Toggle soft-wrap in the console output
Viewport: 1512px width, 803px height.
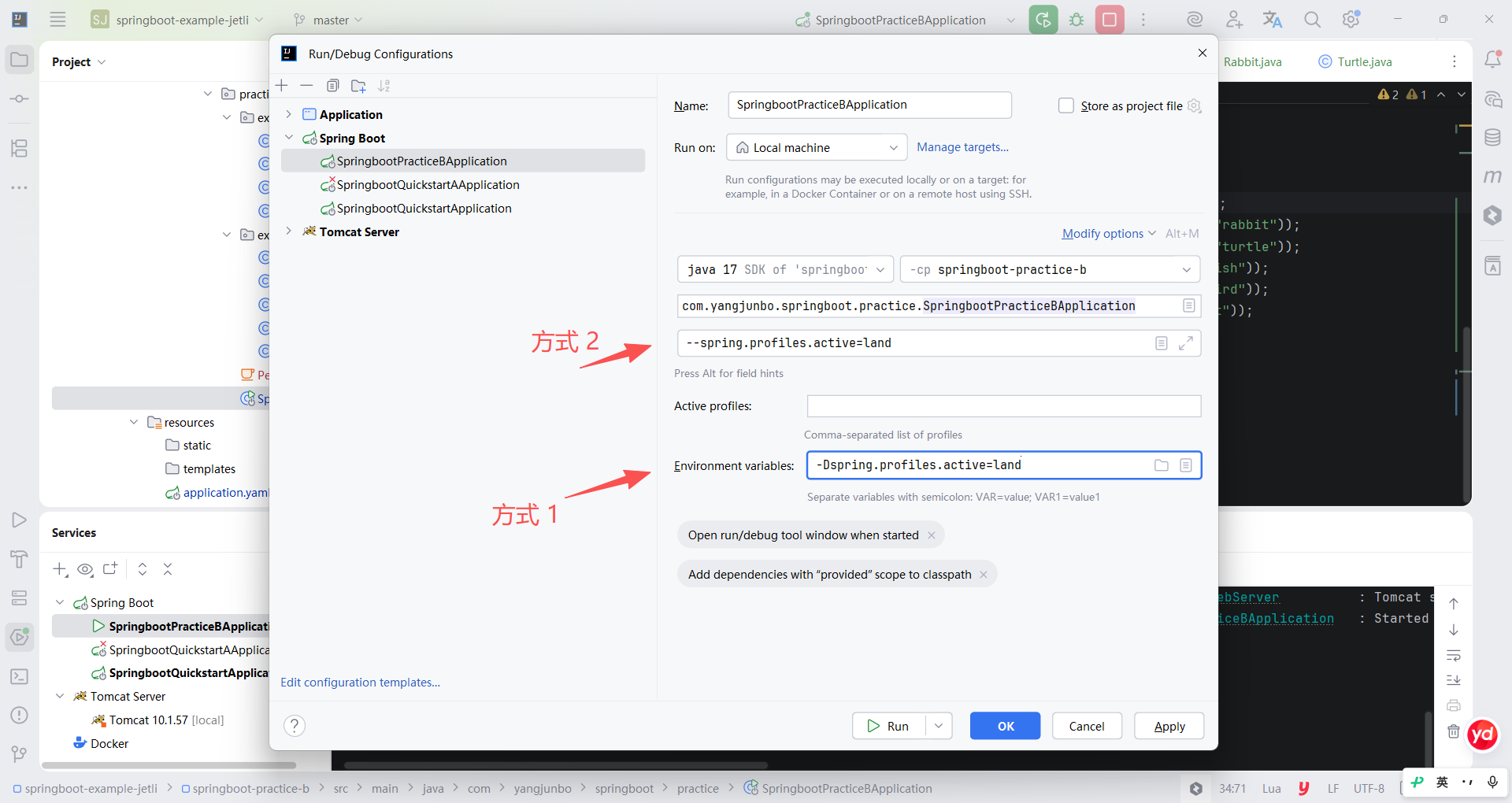point(1454,655)
